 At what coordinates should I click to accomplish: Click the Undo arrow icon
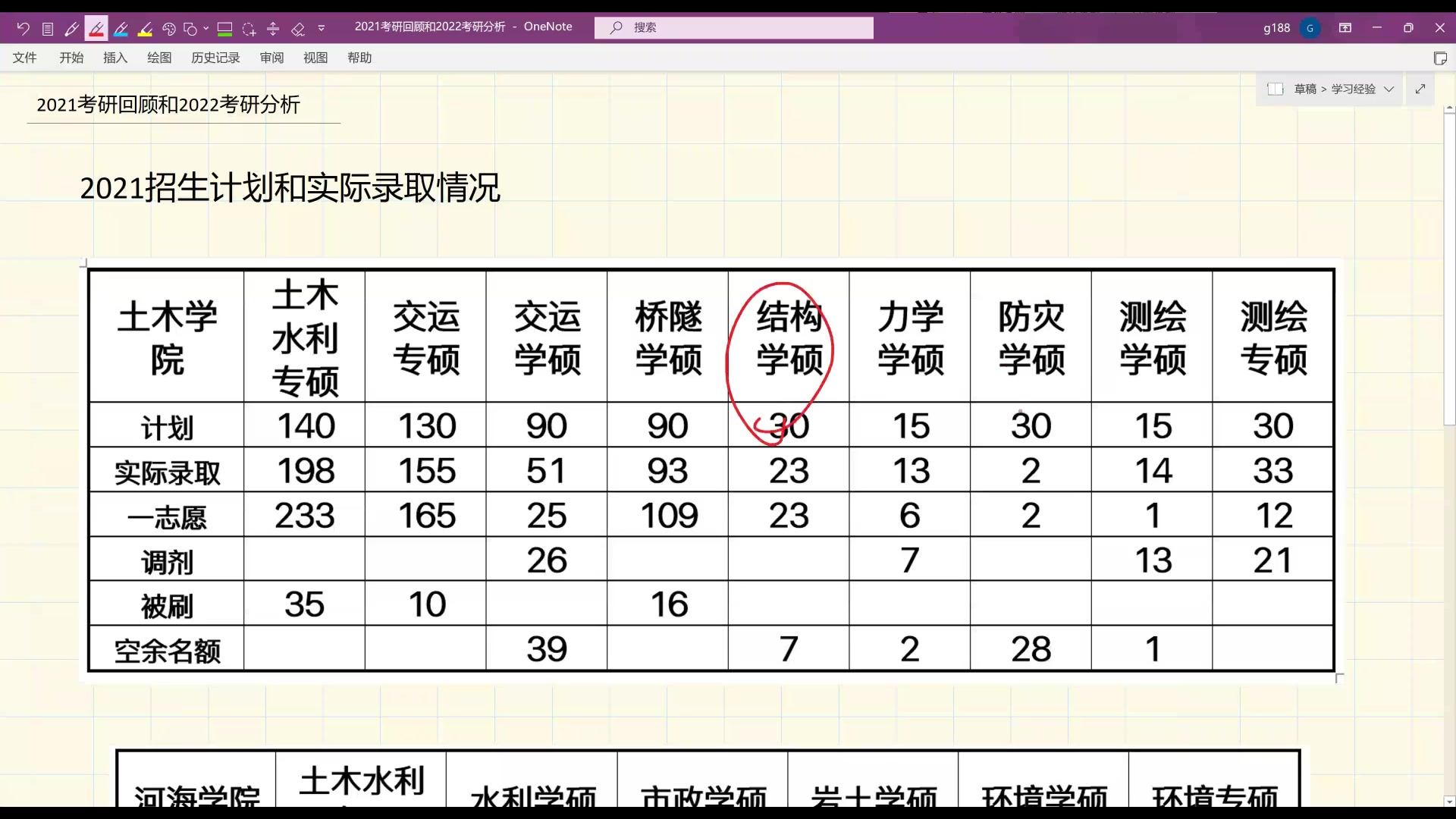pos(23,28)
